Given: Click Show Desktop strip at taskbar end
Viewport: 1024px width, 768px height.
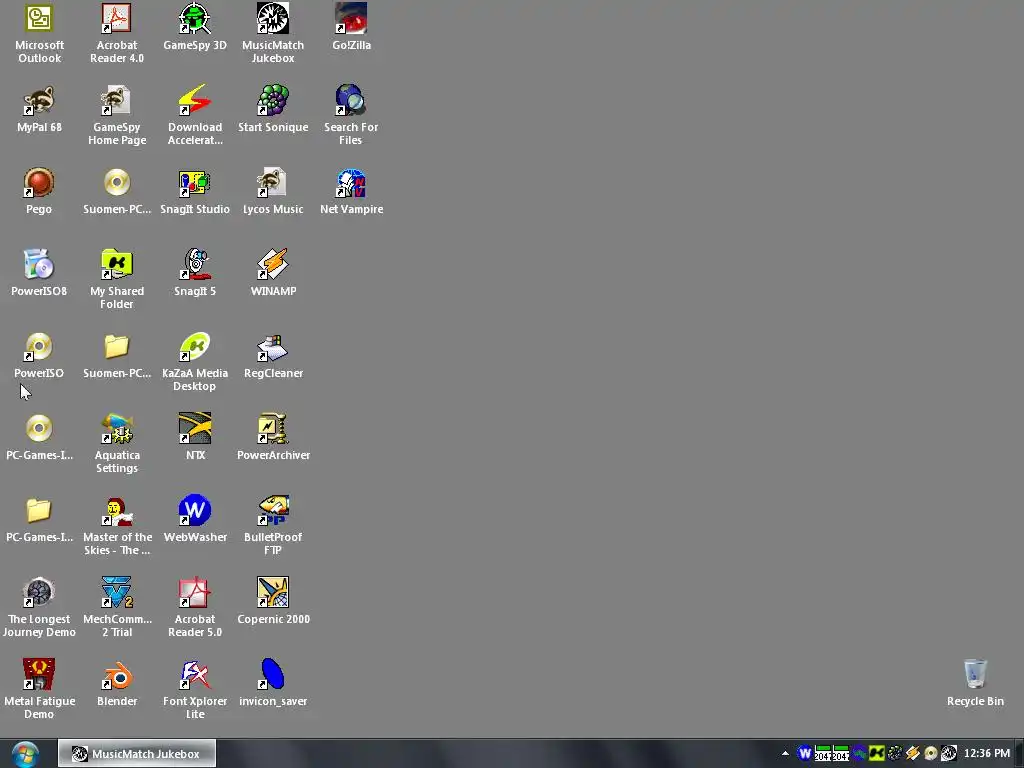Looking at the screenshot, I should pyautogui.click(x=1019, y=754).
